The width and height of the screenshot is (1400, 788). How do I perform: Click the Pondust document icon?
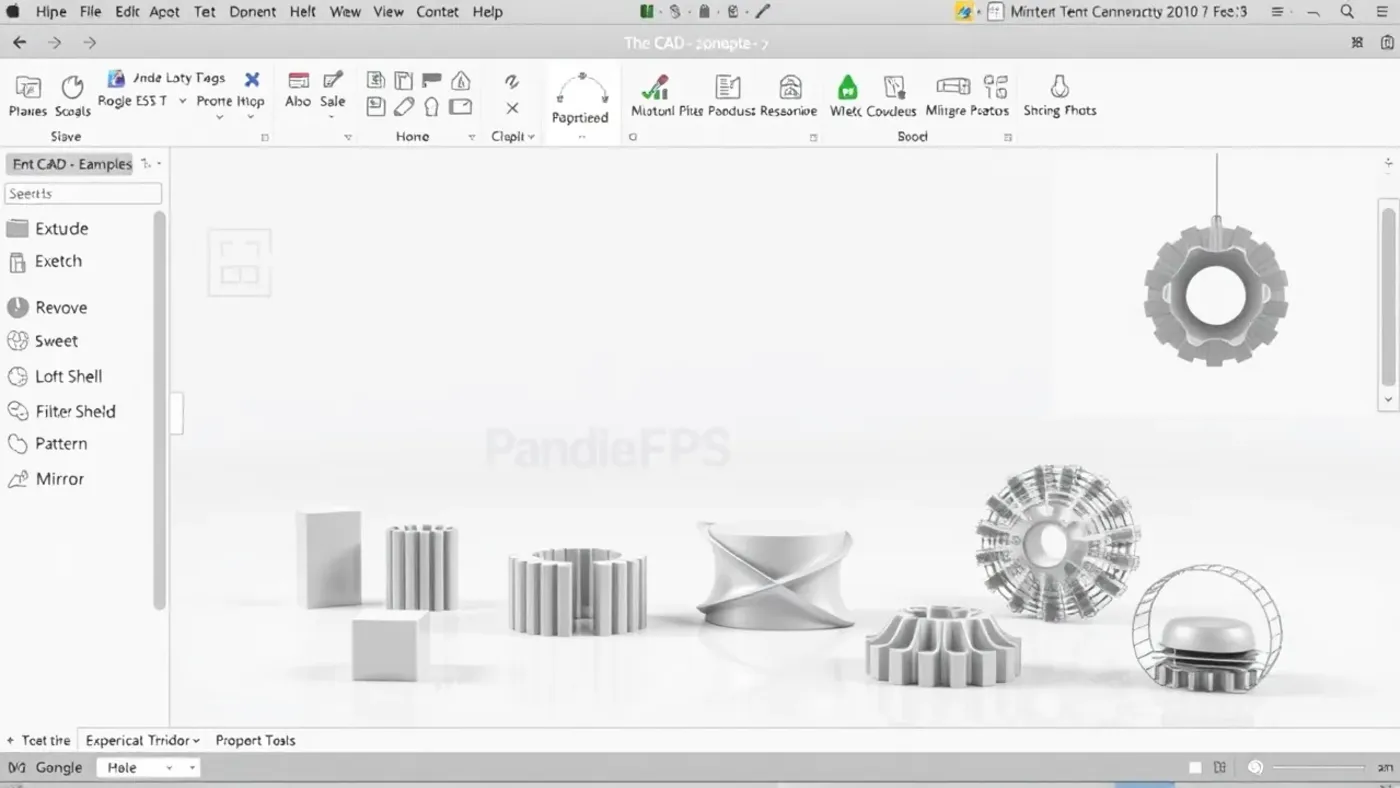click(x=728, y=87)
